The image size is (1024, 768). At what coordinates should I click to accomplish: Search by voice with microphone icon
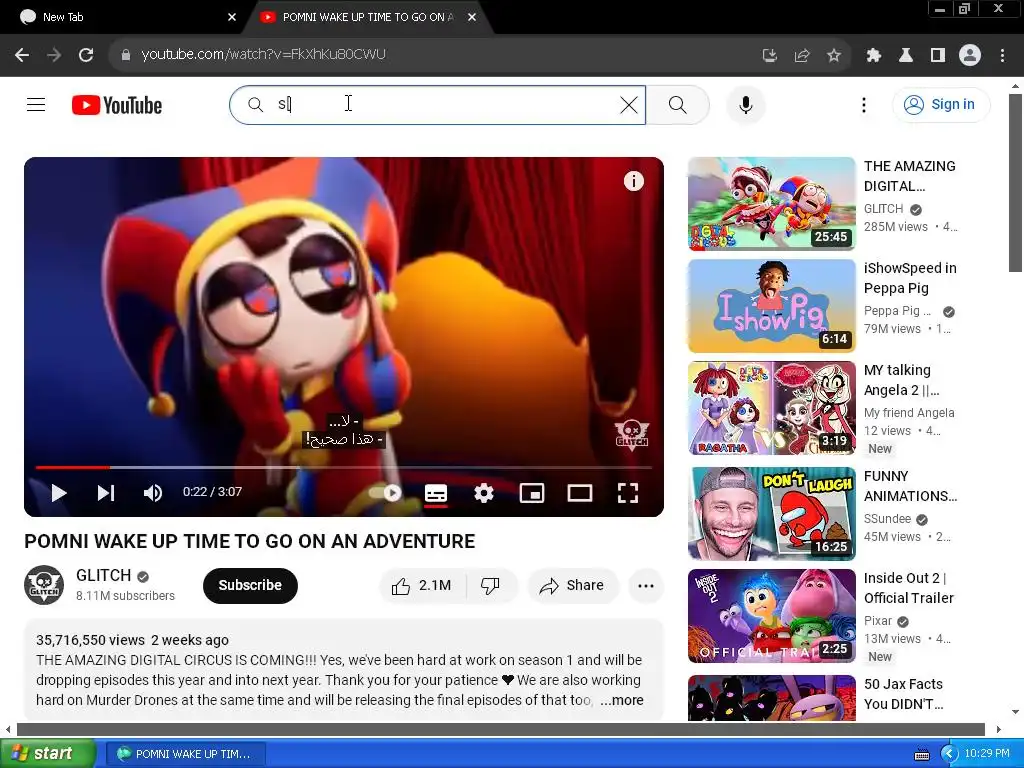745,104
